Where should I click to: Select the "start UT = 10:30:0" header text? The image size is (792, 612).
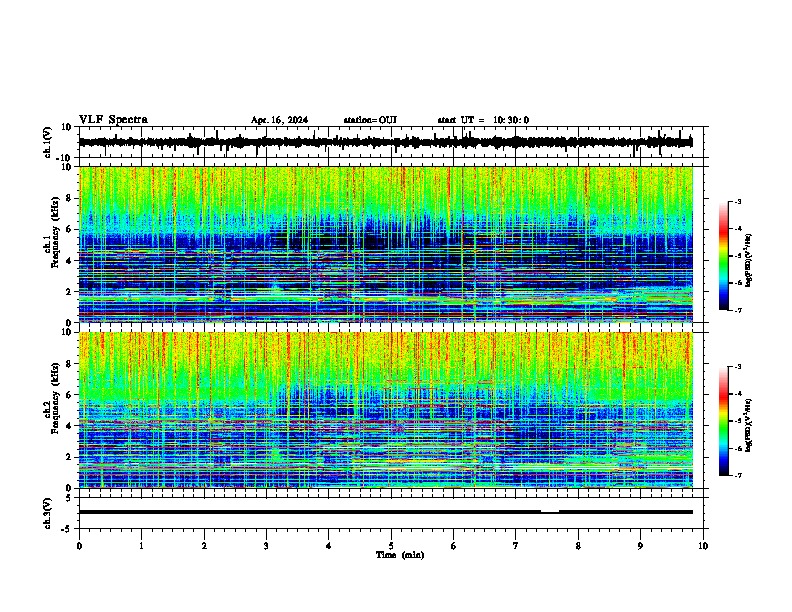point(483,120)
